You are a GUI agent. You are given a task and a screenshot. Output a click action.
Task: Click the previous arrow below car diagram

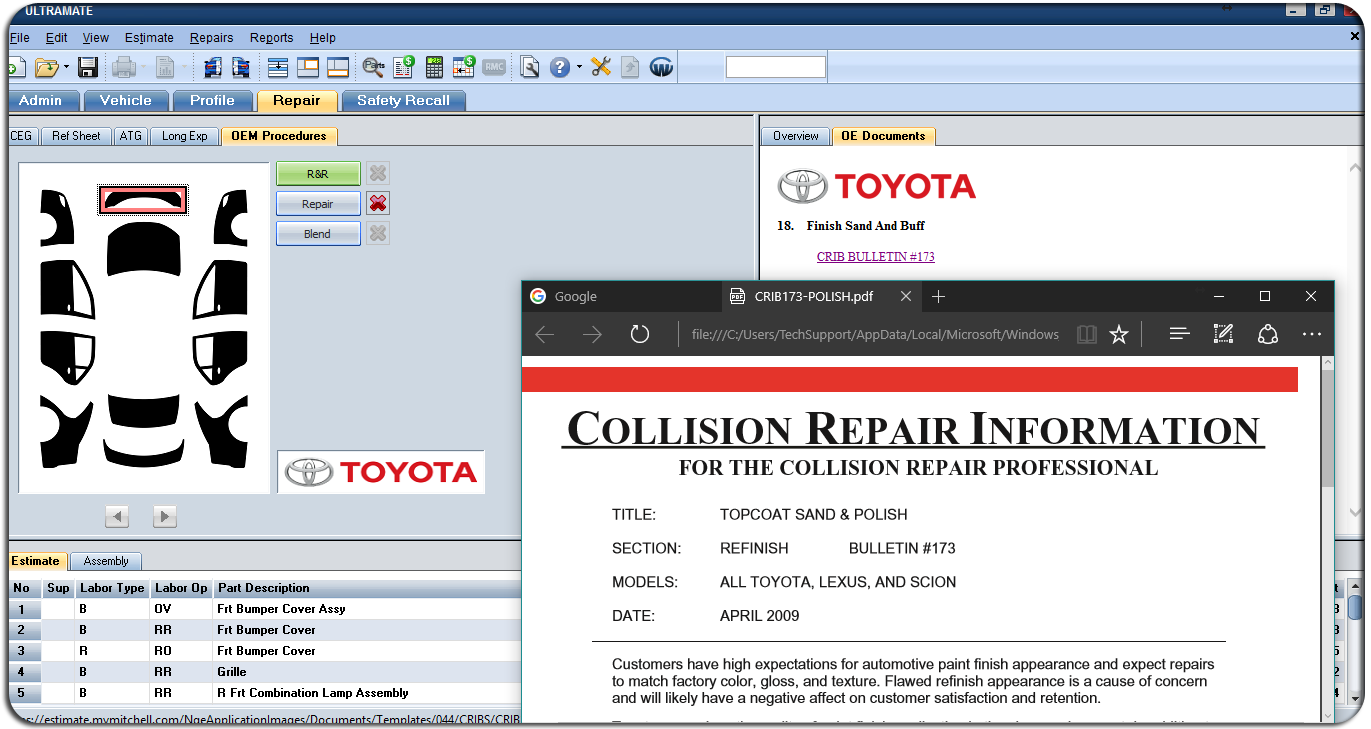click(117, 517)
